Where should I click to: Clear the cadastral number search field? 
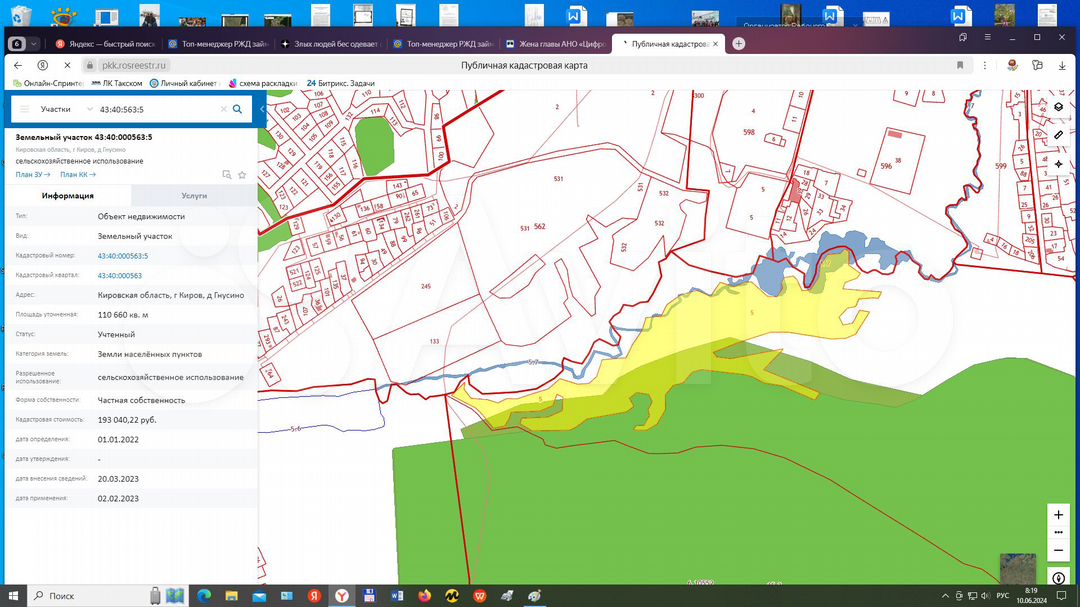tap(223, 109)
